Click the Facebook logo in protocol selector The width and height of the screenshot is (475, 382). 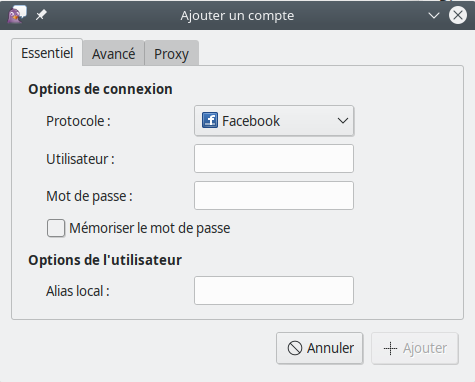coord(210,120)
